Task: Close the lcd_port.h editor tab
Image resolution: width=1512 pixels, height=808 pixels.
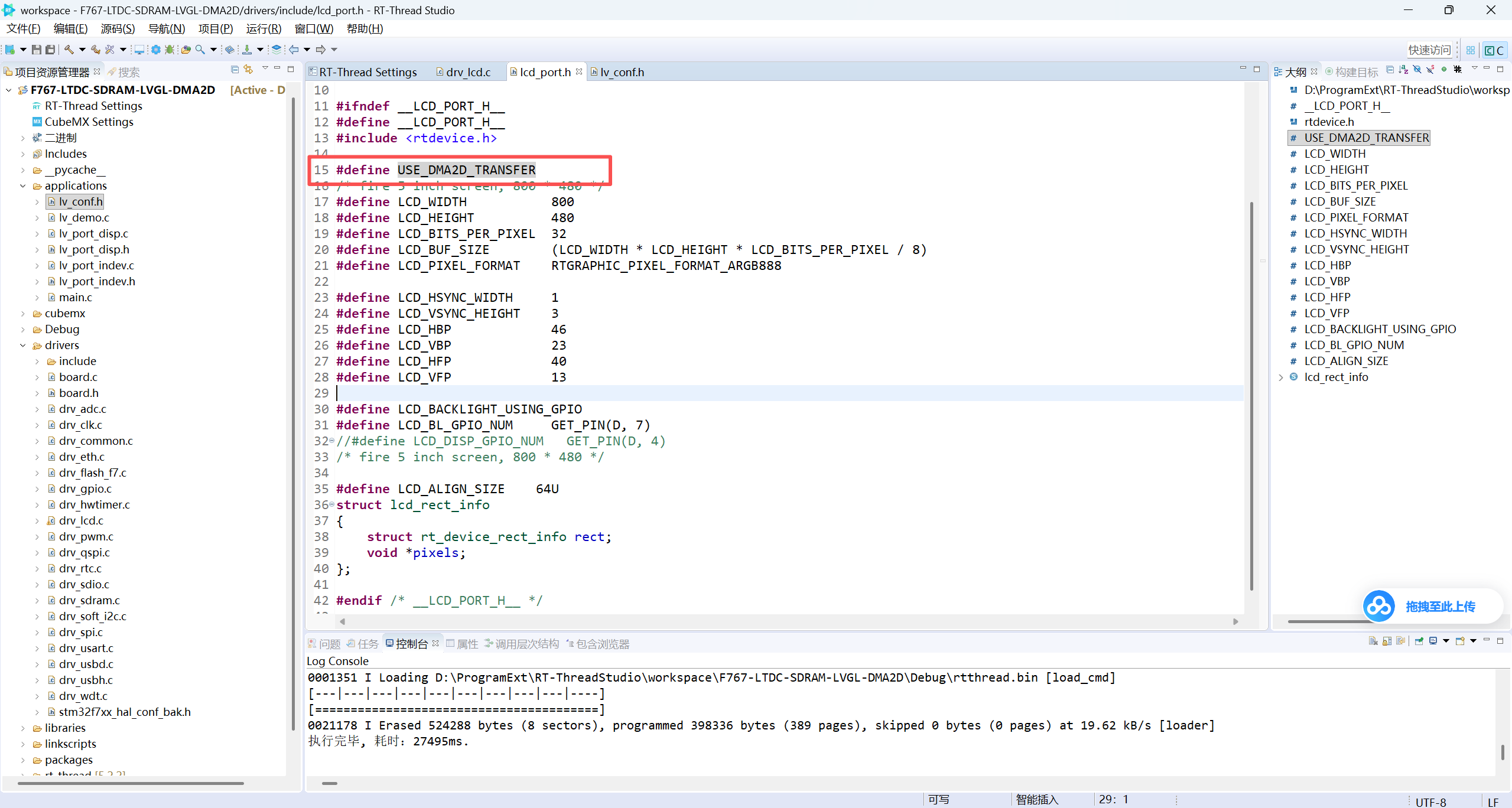Action: pos(579,71)
